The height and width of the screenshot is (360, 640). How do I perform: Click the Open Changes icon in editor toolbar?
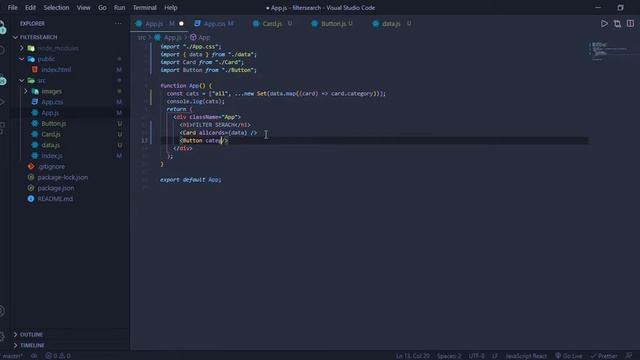click(x=617, y=24)
